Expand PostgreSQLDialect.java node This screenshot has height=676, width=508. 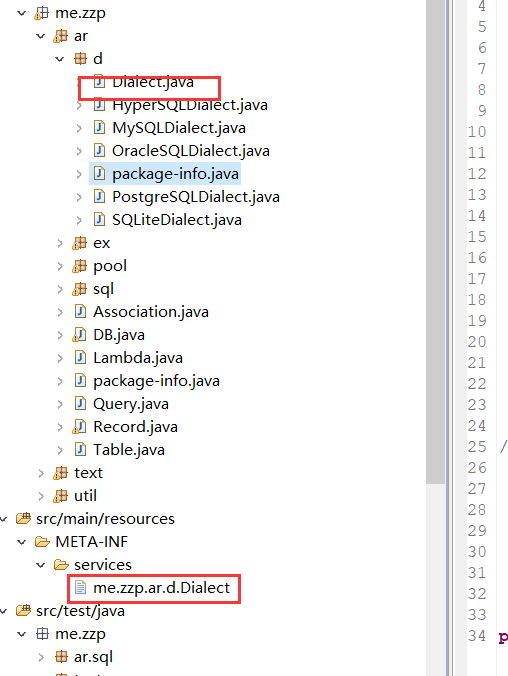pyautogui.click(x=79, y=197)
